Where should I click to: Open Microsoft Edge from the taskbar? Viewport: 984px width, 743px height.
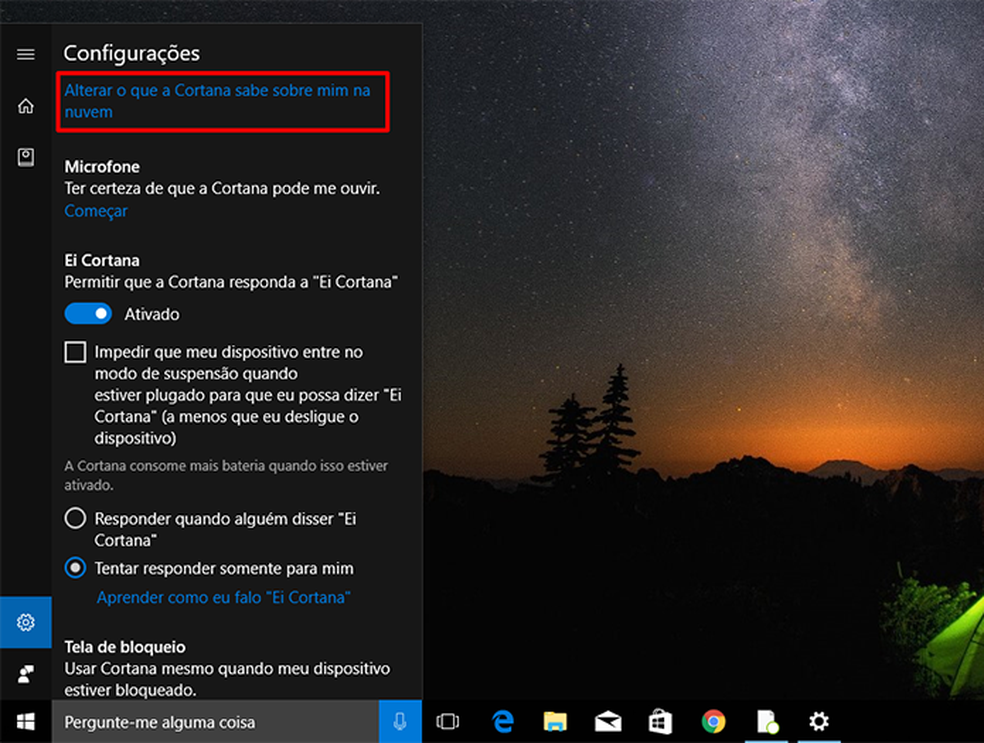[502, 721]
